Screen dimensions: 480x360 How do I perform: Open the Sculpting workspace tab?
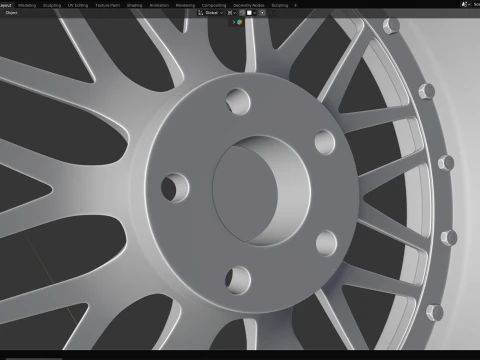pyautogui.click(x=52, y=5)
